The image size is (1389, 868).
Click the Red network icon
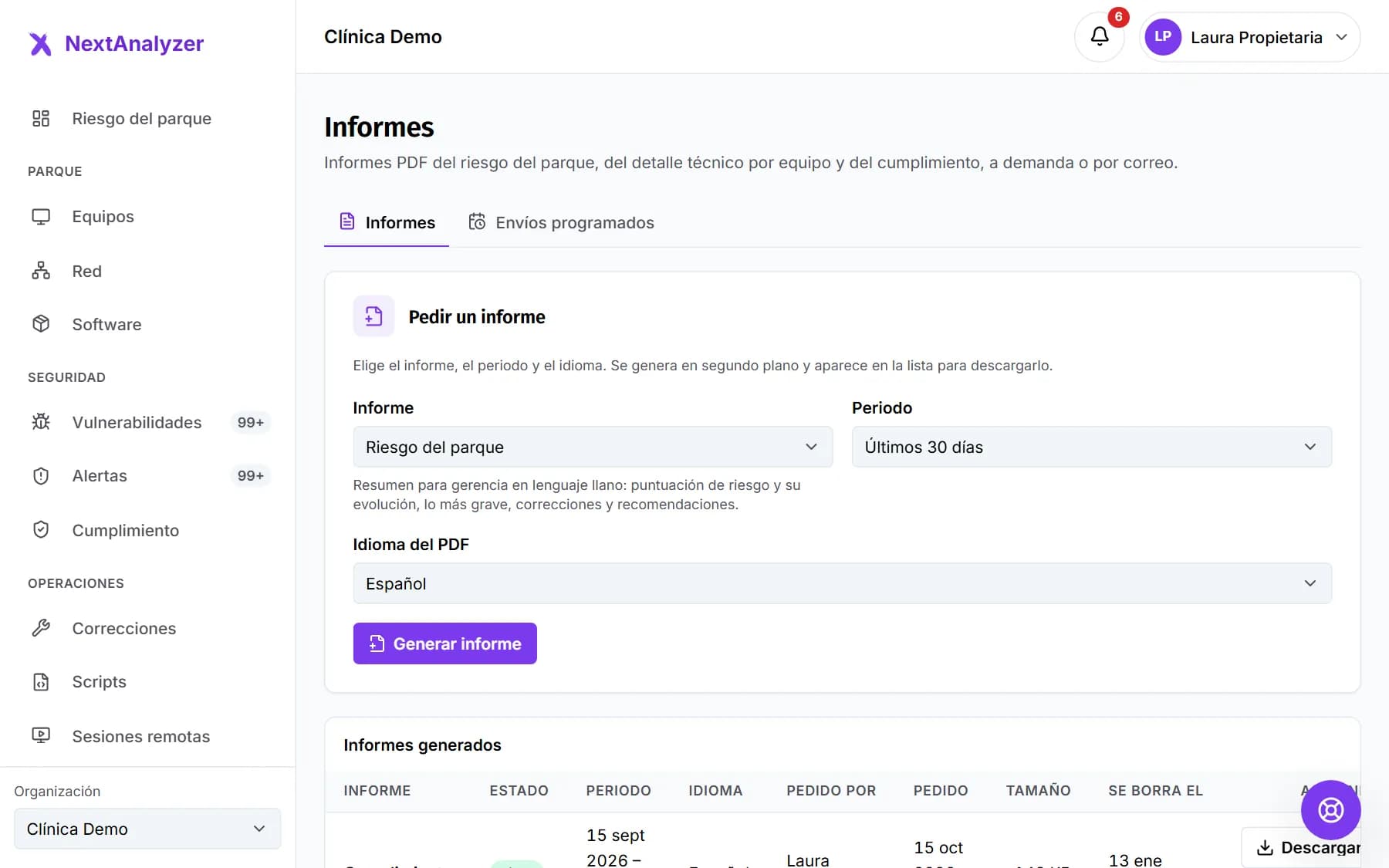pyautogui.click(x=41, y=271)
